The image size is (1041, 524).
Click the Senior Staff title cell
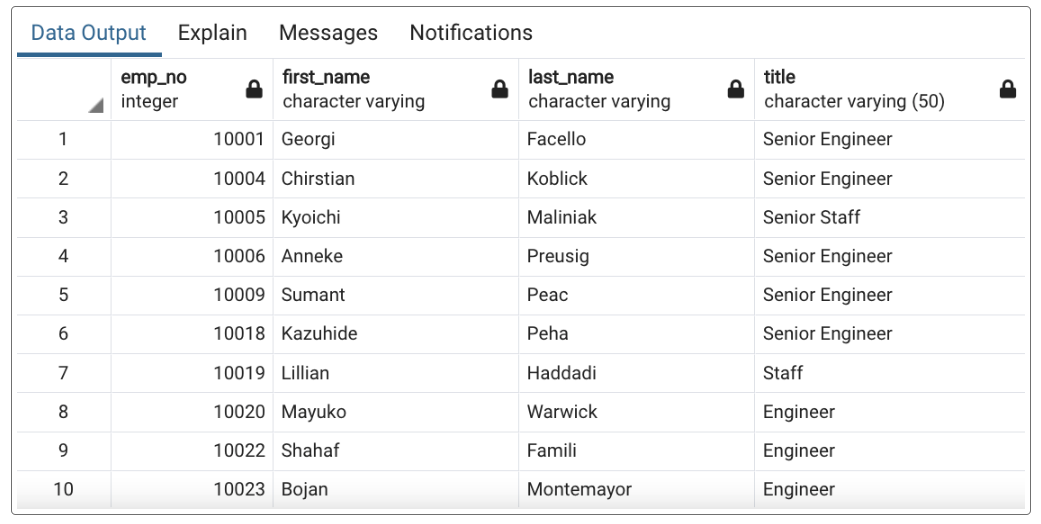coord(890,217)
